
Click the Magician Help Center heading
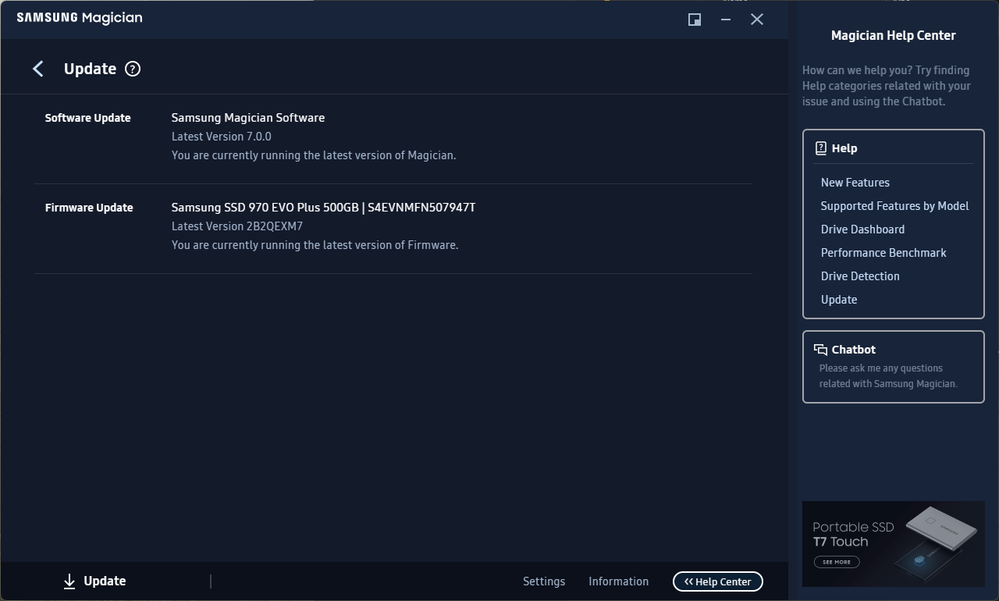click(893, 36)
